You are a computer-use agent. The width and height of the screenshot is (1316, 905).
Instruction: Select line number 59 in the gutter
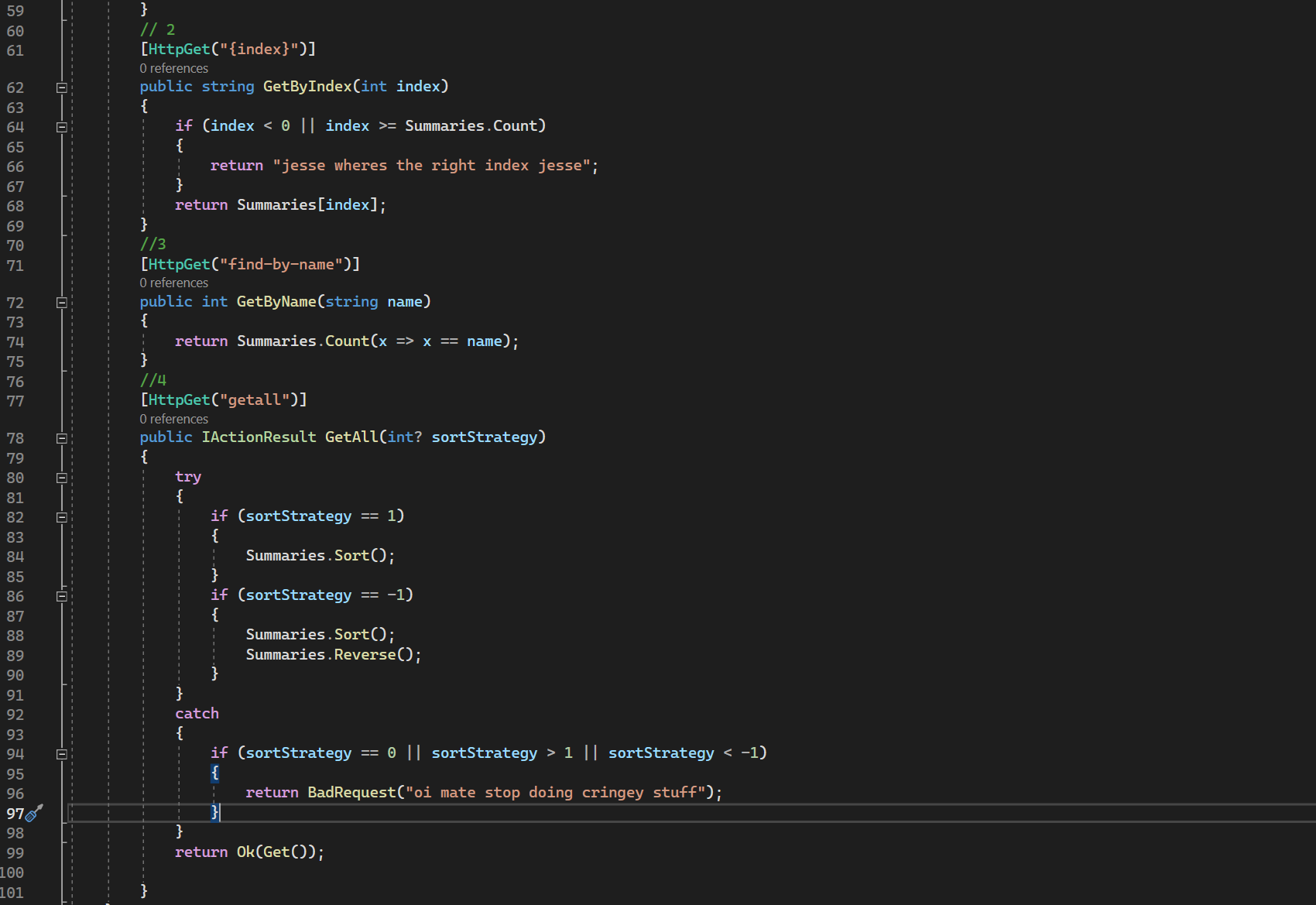click(x=14, y=10)
